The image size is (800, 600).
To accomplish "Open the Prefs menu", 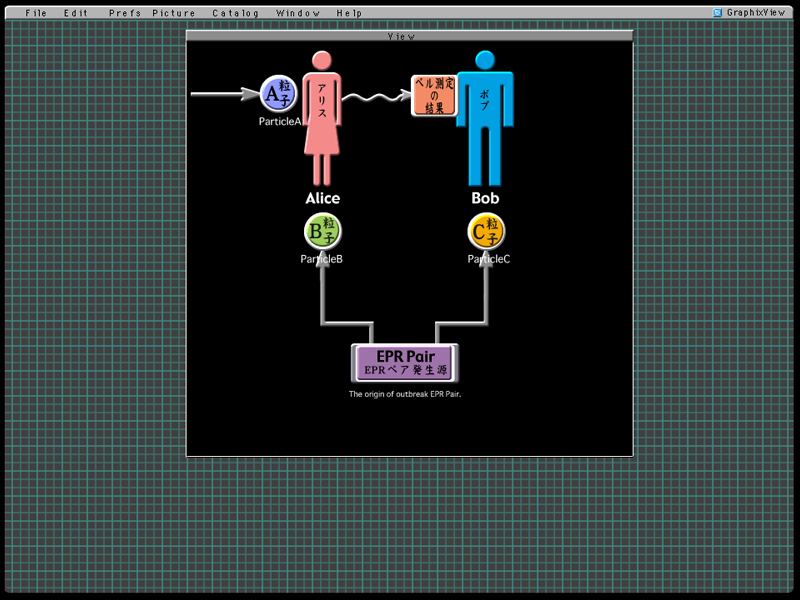I will (x=125, y=13).
